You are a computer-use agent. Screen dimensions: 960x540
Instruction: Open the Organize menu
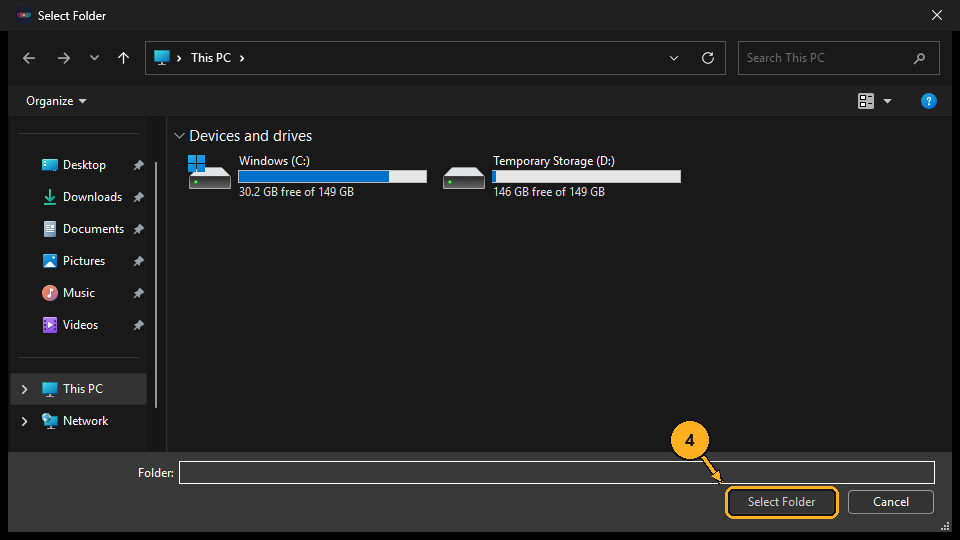(x=56, y=101)
